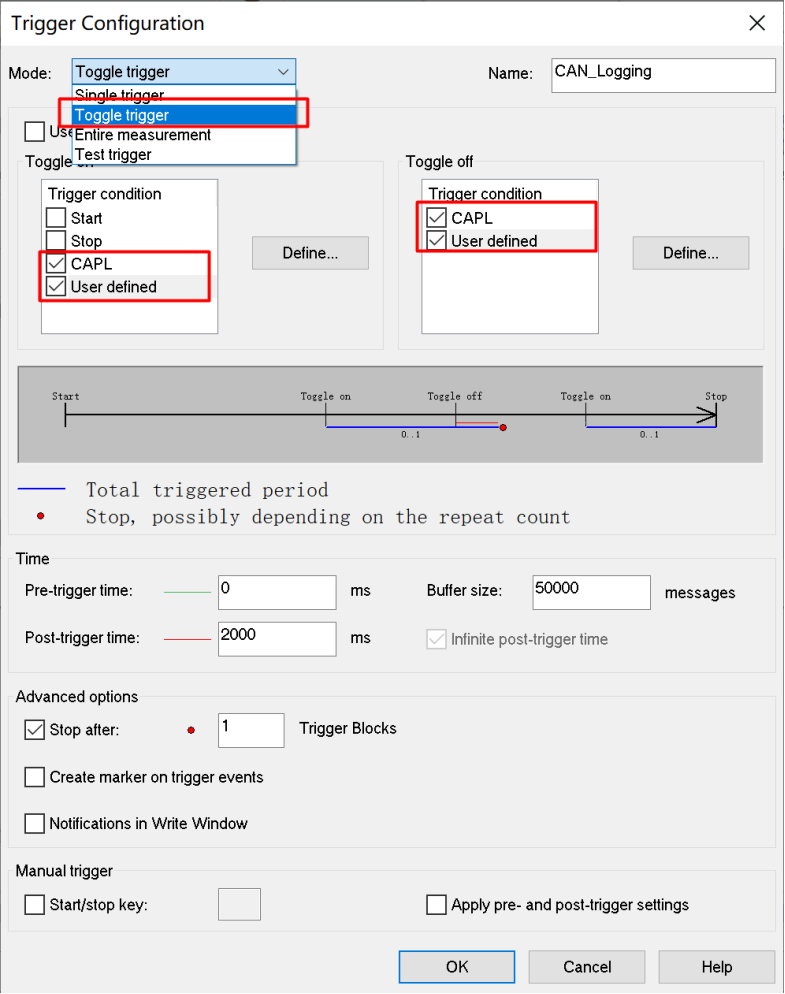Viewport: 785px width, 994px height.
Task: Click the Cancel button
Action: pyautogui.click(x=587, y=967)
